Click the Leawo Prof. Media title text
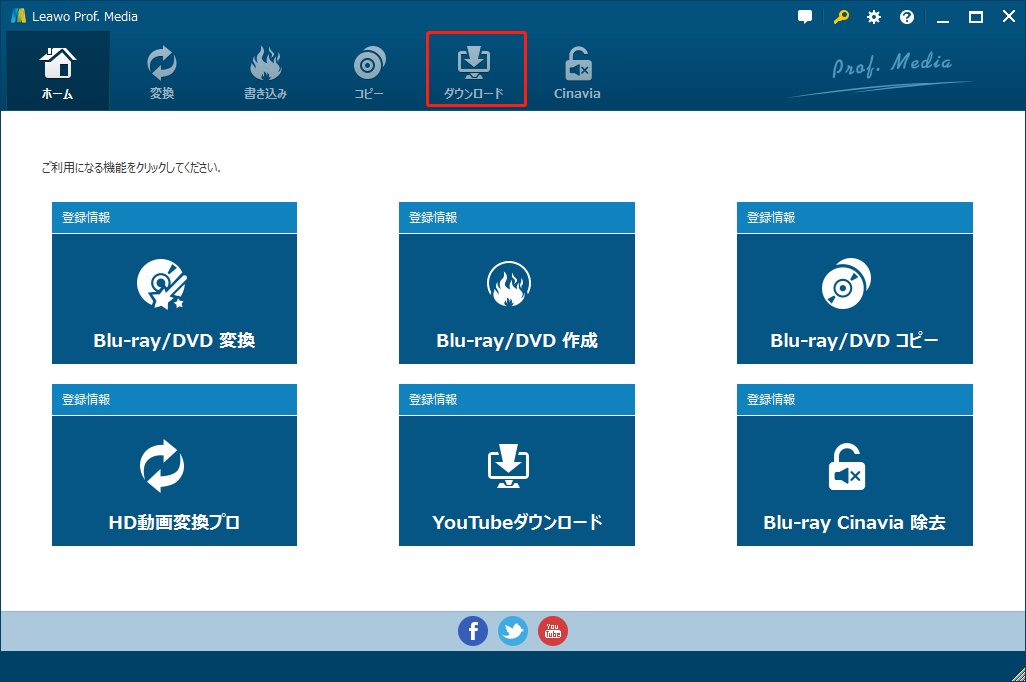 pyautogui.click(x=85, y=16)
